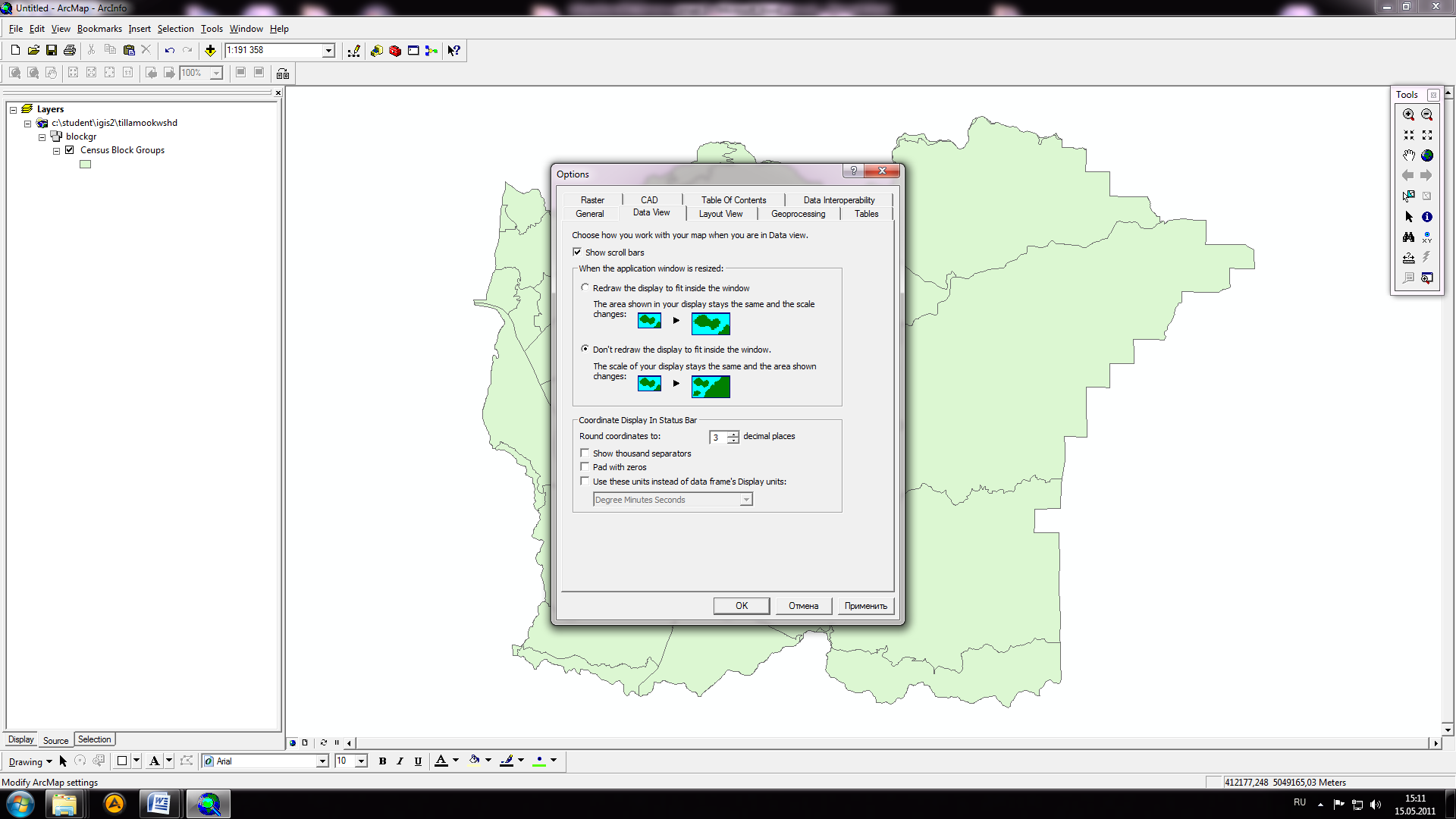Click the Paste clipboard icon
Screen dimensions: 1456x819
[129, 50]
